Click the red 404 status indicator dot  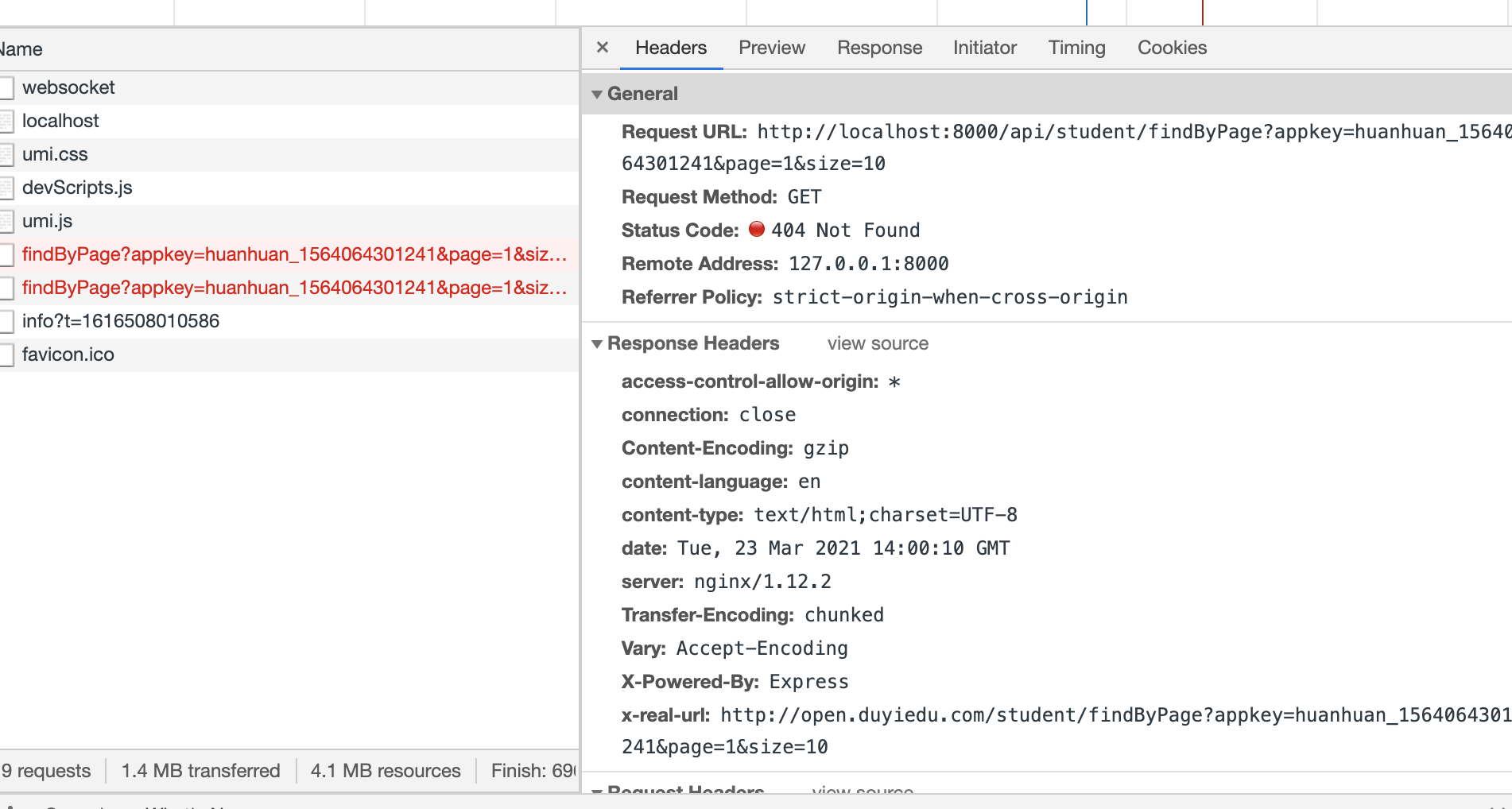click(x=758, y=230)
